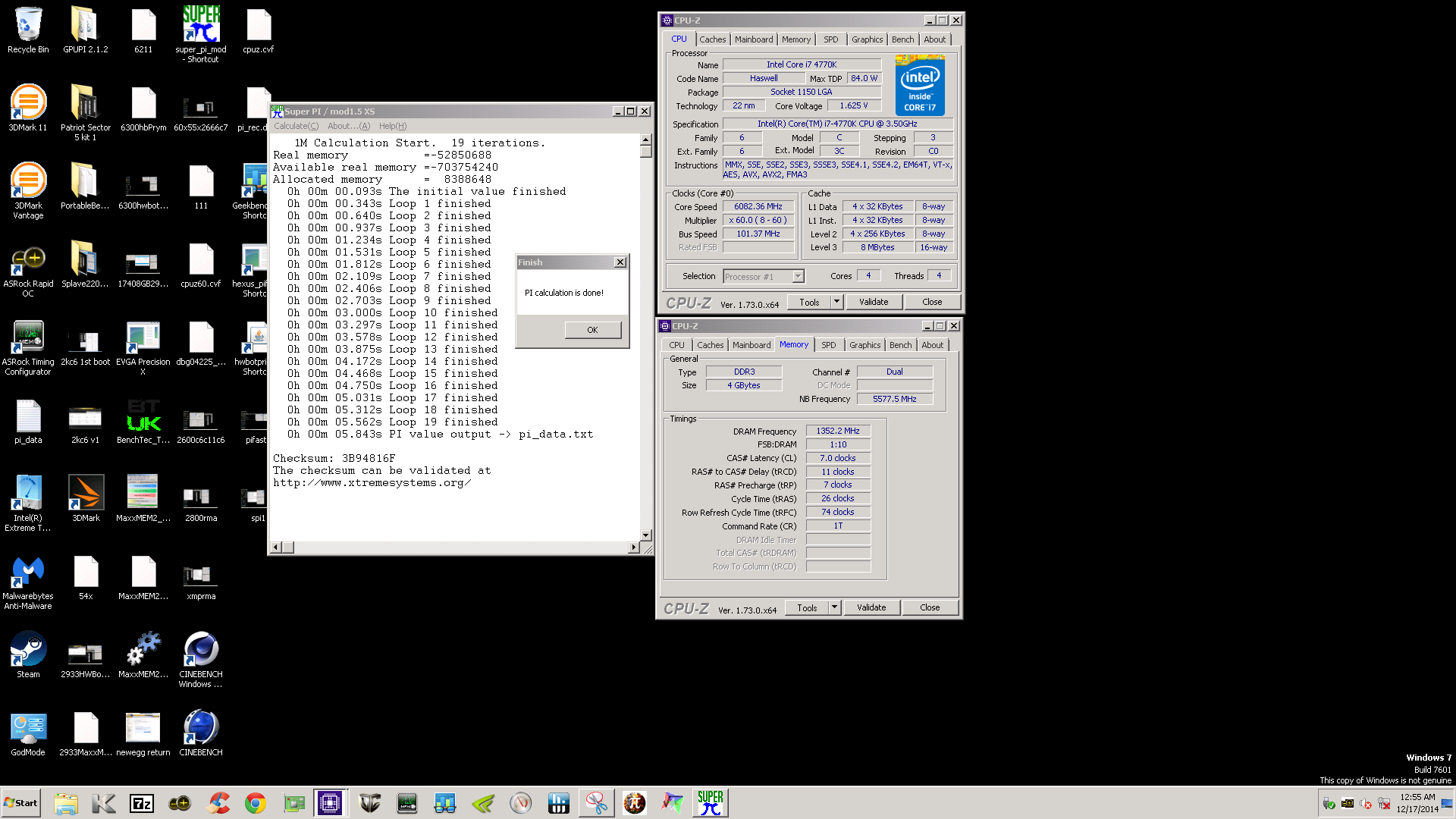
Task: Launch super_pi_mod shortcut on desktop
Action: (x=201, y=33)
